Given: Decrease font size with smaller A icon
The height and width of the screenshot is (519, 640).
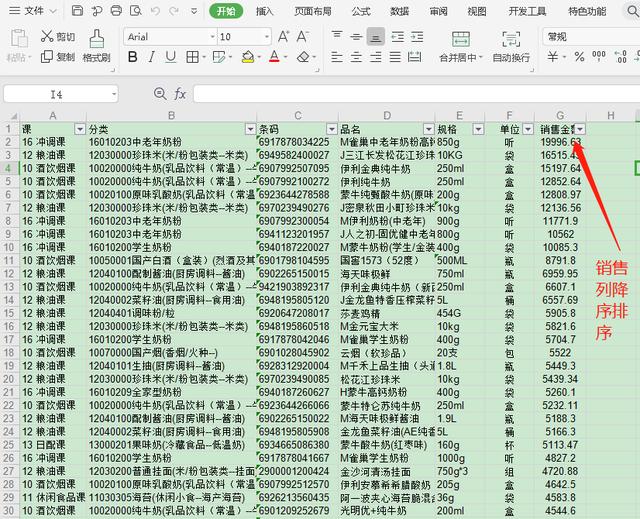Looking at the screenshot, I should 302,37.
